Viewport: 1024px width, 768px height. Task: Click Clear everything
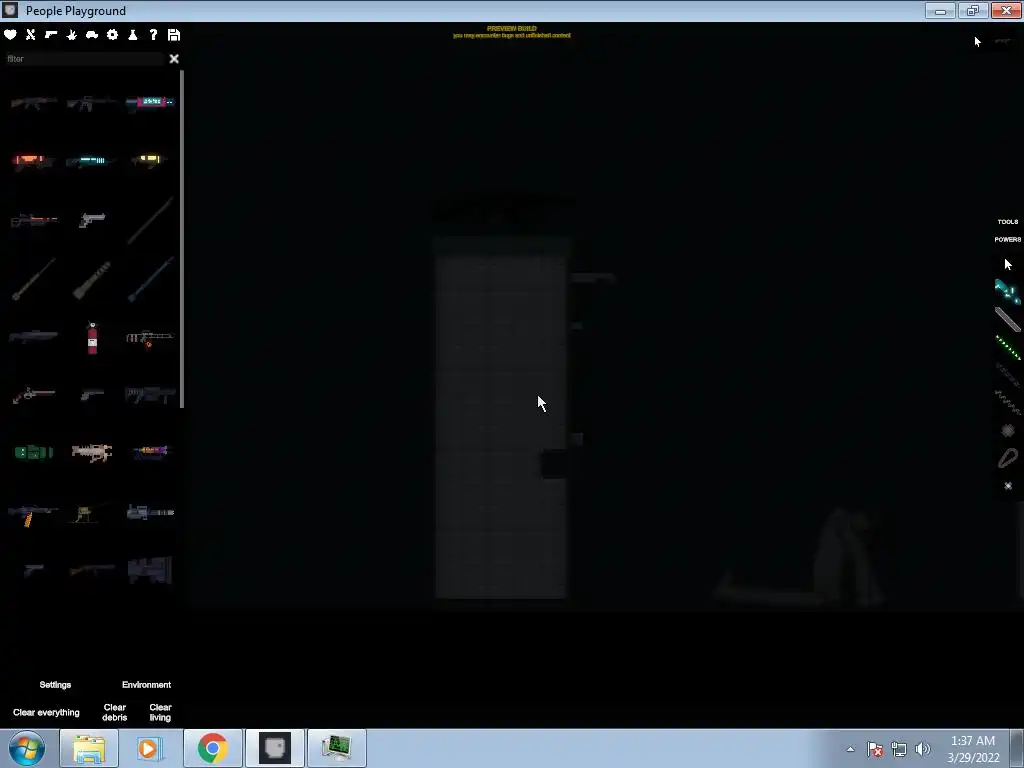(x=46, y=712)
